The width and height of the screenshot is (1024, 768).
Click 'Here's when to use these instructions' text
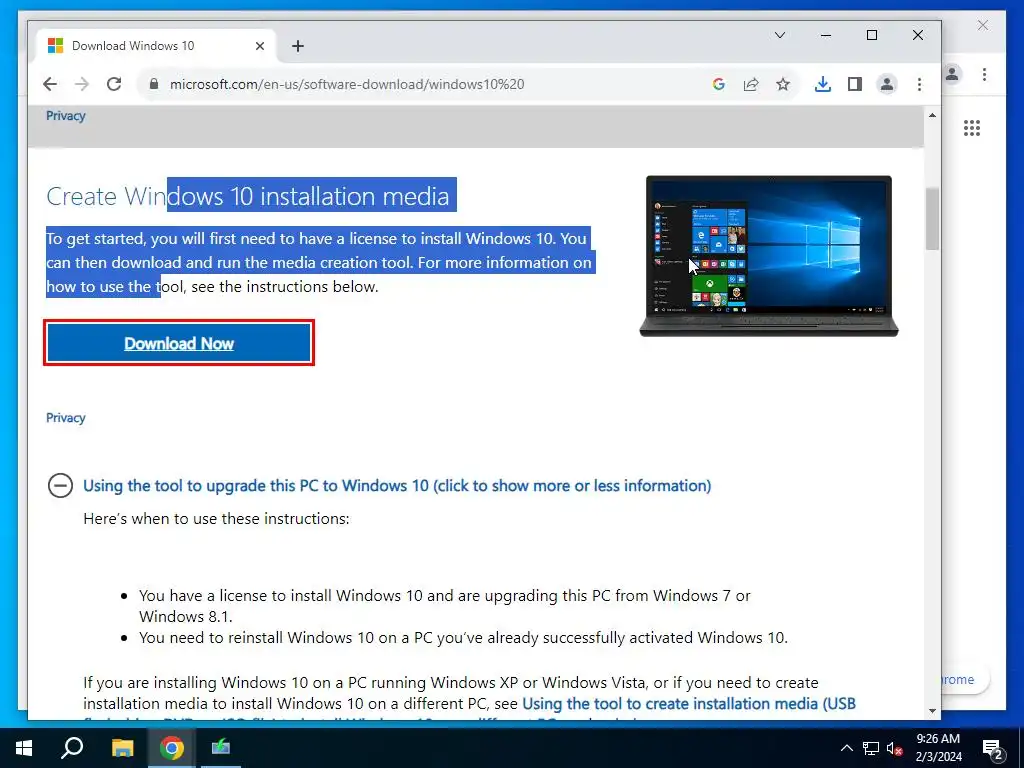[216, 519]
